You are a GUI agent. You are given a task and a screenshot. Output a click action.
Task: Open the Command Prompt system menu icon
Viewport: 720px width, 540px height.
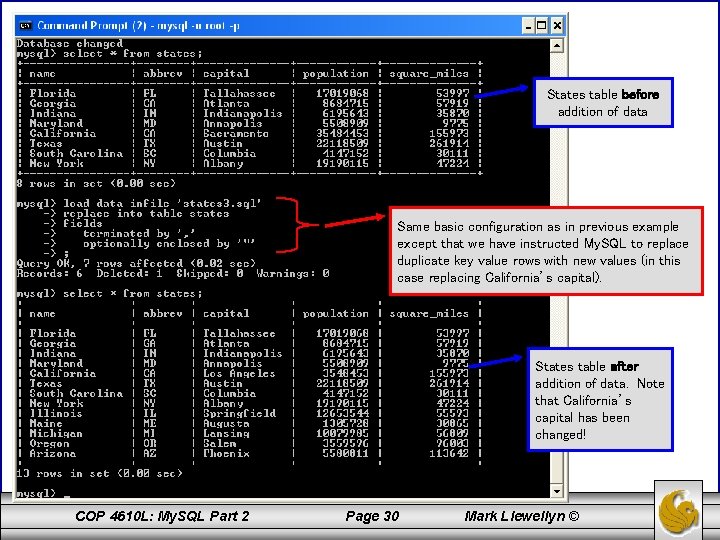click(26, 25)
